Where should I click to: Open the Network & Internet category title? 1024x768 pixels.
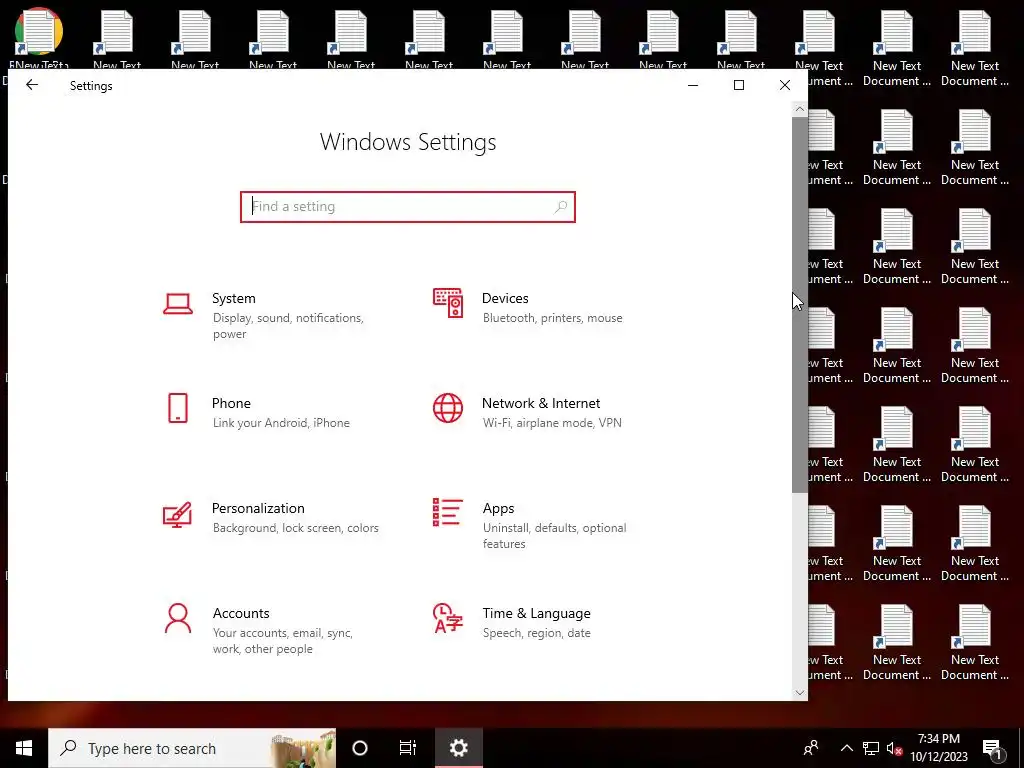541,403
